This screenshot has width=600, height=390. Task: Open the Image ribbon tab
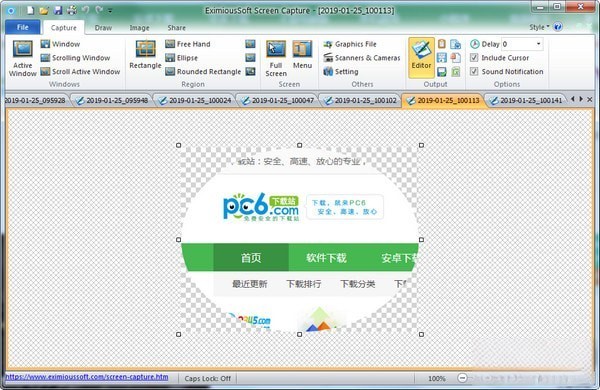pos(139,28)
